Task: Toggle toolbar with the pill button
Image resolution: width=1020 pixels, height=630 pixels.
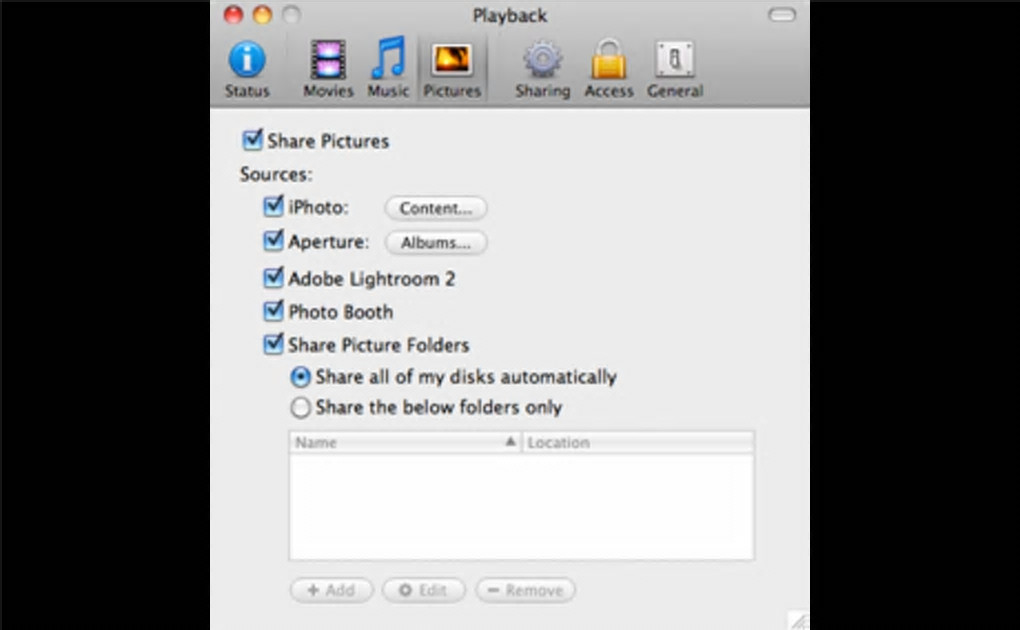Action: coord(782,14)
